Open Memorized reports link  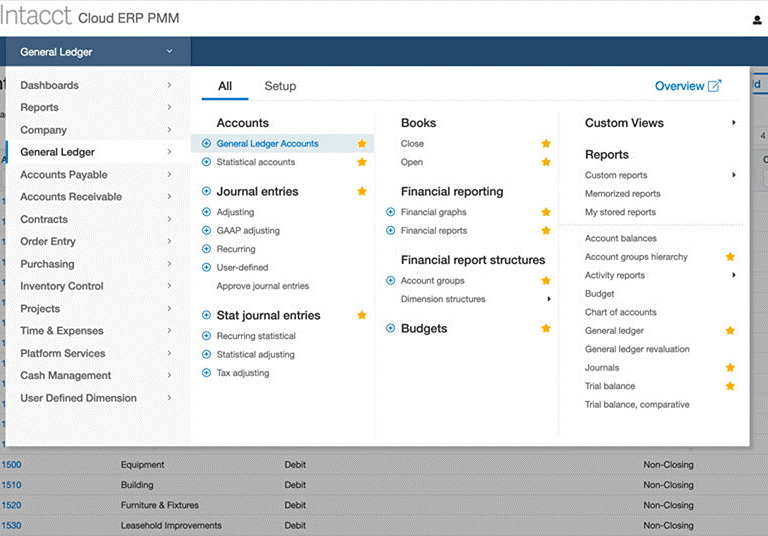click(x=623, y=194)
